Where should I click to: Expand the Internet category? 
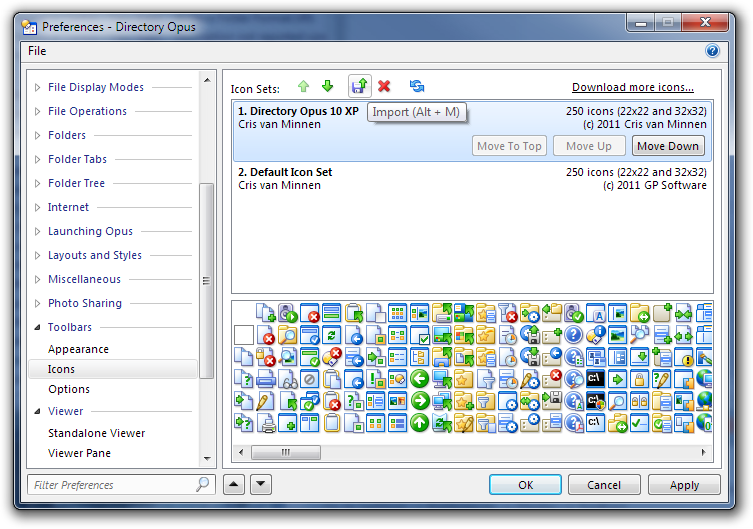tap(37, 207)
